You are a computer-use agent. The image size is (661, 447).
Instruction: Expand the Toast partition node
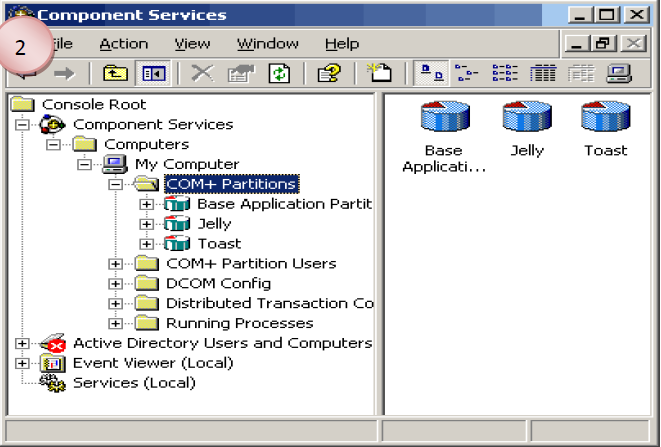tap(146, 244)
